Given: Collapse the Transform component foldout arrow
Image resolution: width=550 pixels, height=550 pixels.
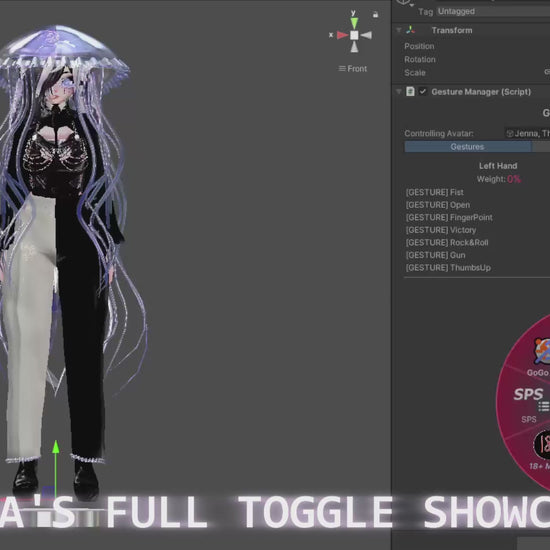Looking at the screenshot, I should click(x=399, y=30).
